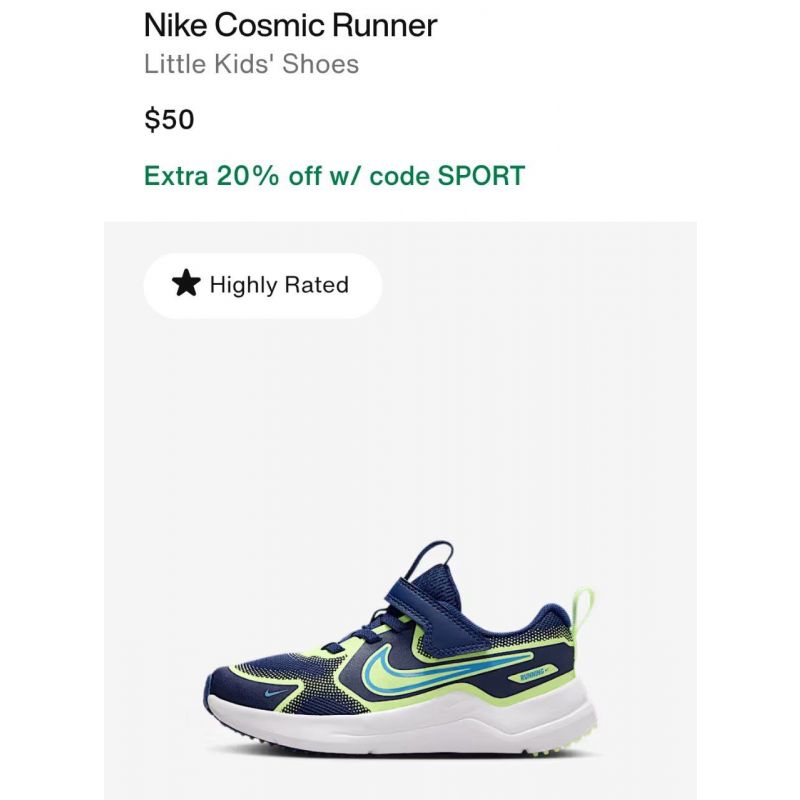This screenshot has width=800, height=800.
Task: Click the SPORT promo code word
Action: point(481,176)
